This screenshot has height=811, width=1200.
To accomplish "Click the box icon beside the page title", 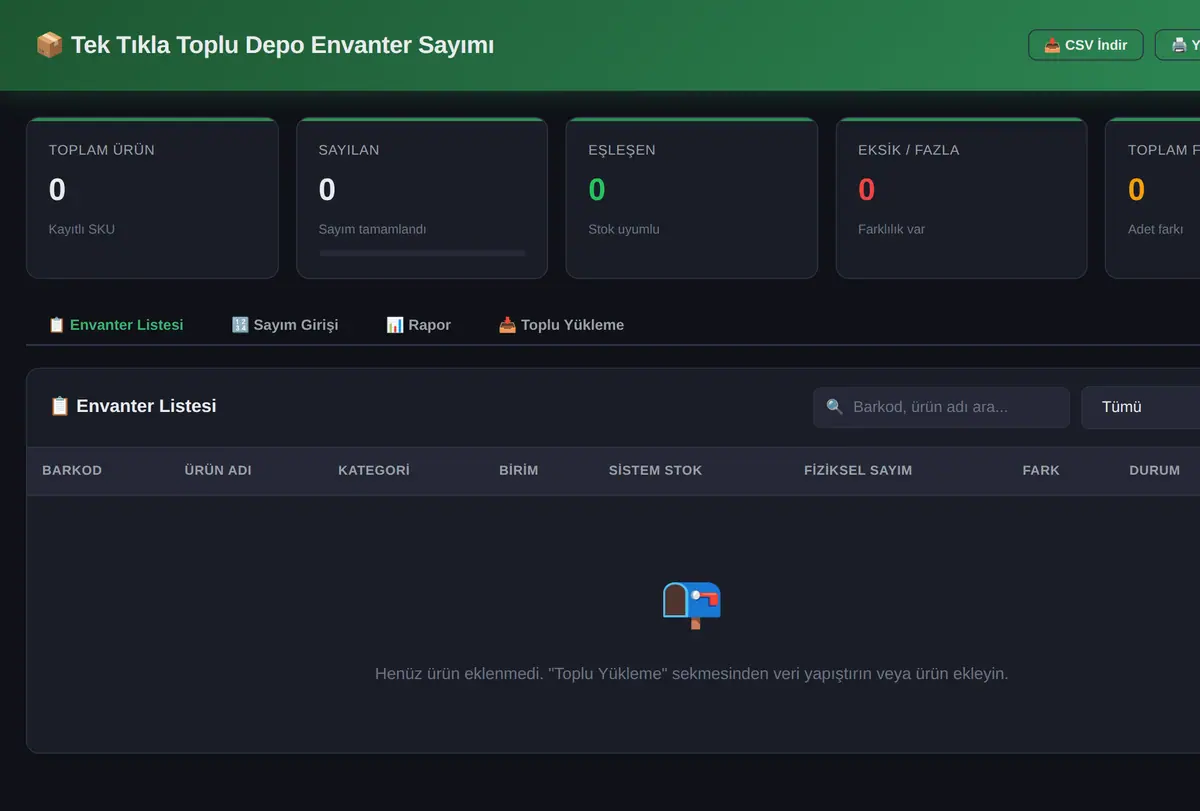I will [x=49, y=45].
